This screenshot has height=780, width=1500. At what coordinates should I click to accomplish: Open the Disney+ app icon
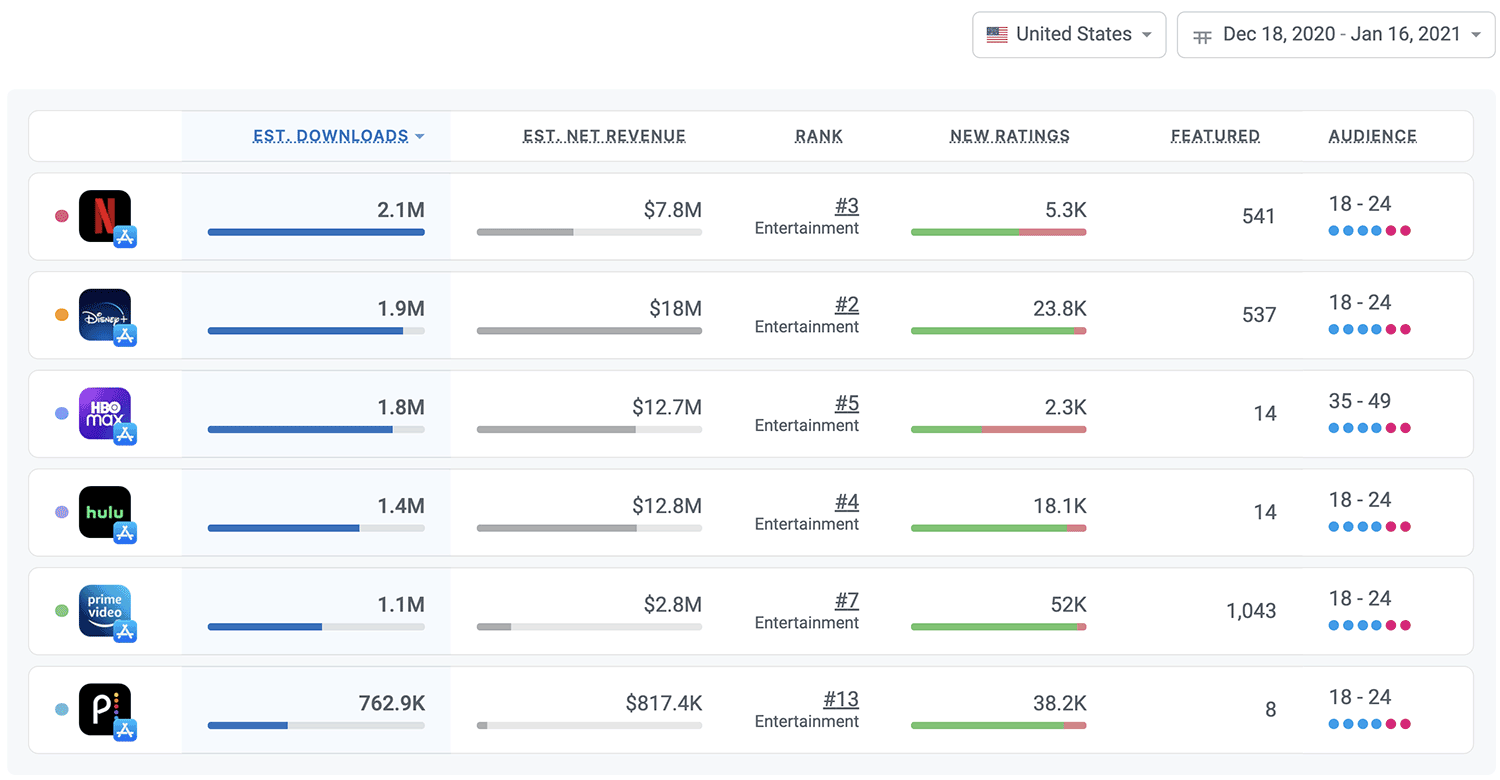click(x=105, y=314)
